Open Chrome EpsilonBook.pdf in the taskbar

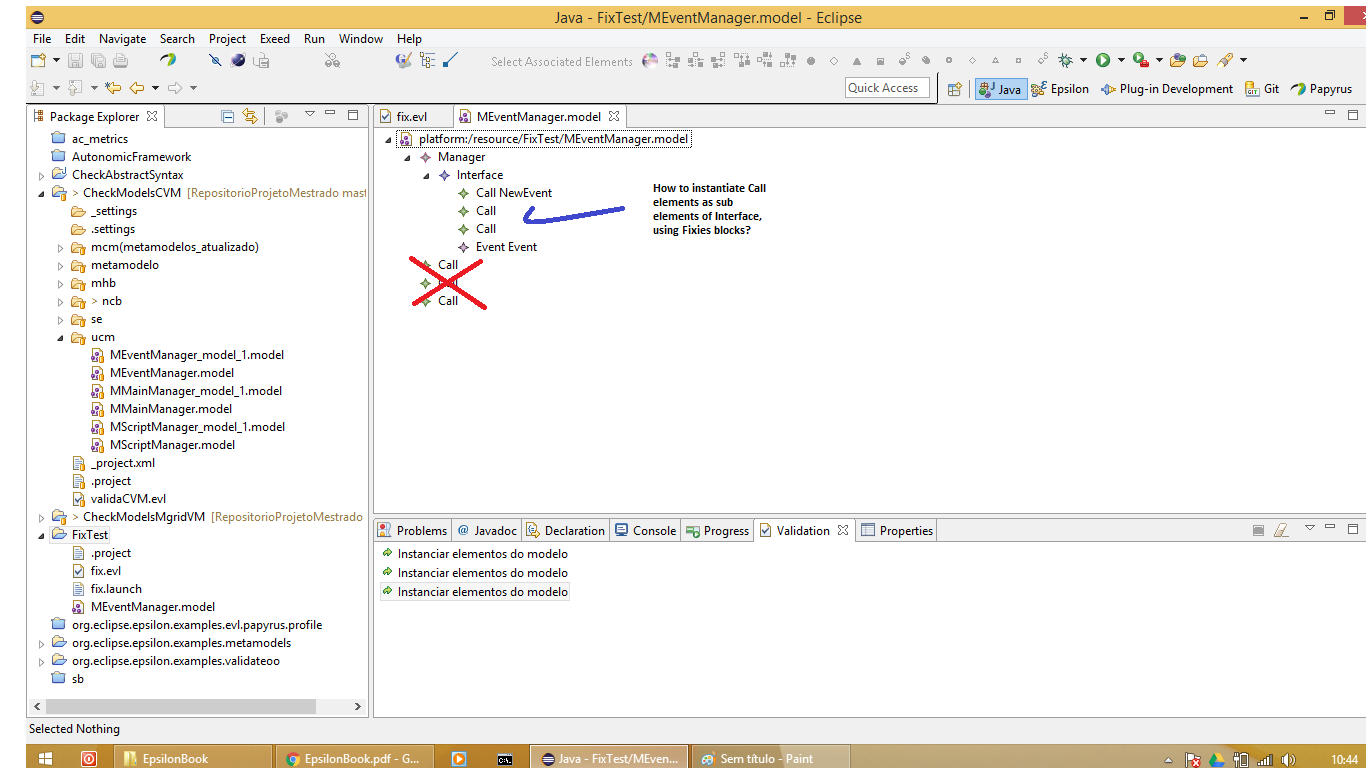coord(353,758)
